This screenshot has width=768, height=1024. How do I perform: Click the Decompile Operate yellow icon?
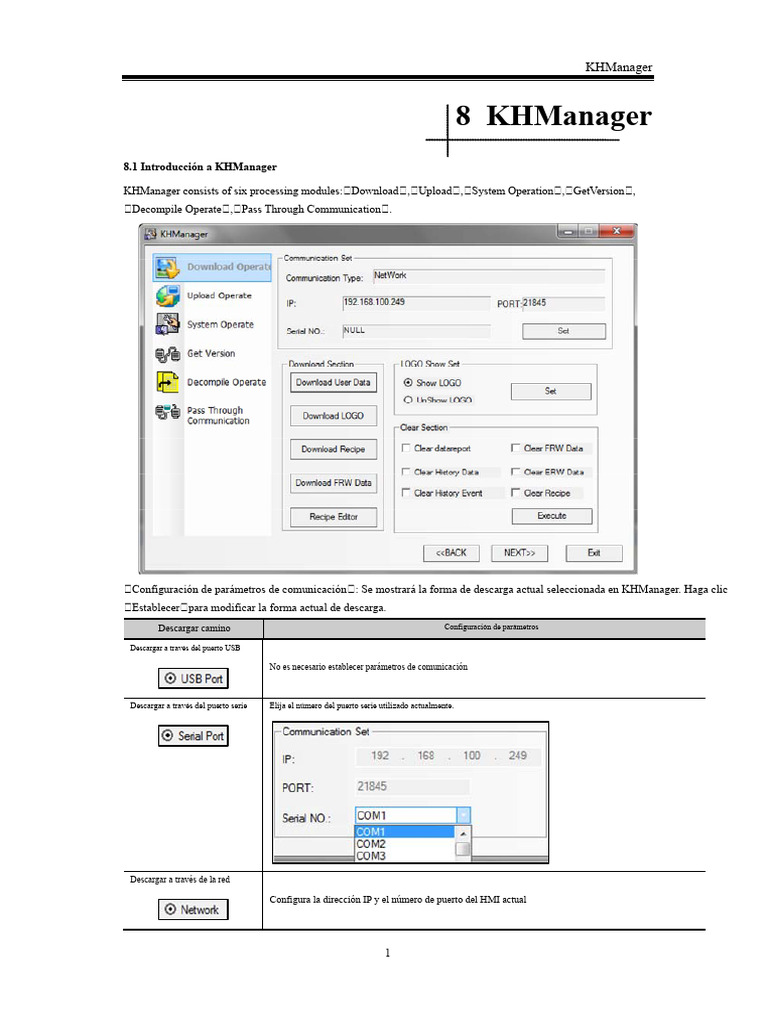tap(168, 382)
